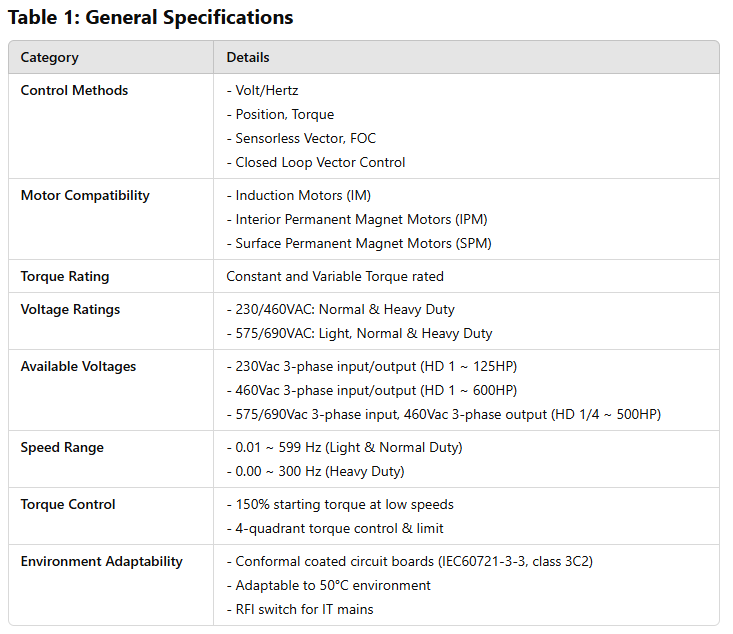733x634 pixels.
Task: Click the Motor Compatibility row label
Action: 85,195
